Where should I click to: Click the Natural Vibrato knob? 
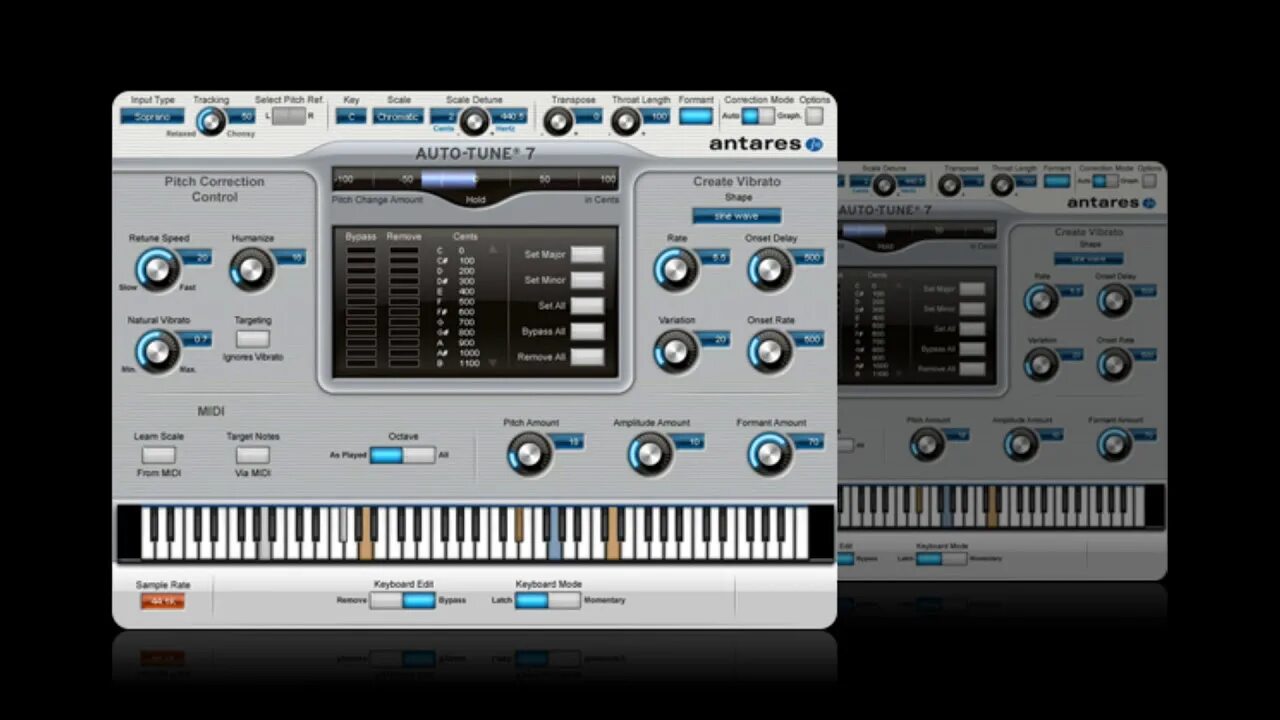pyautogui.click(x=157, y=351)
